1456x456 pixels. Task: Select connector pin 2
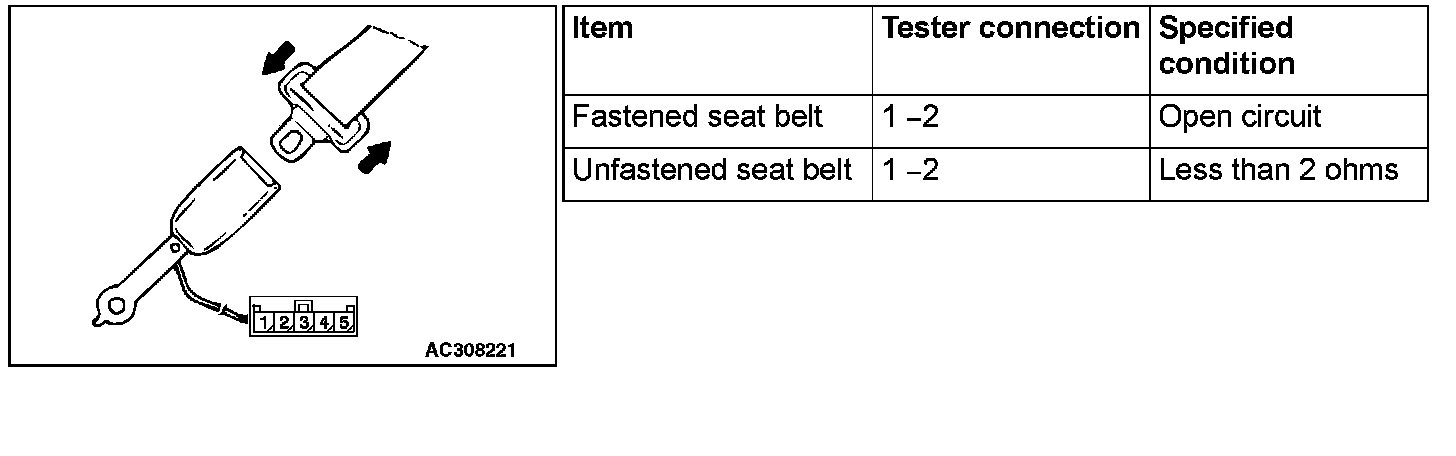point(284,322)
